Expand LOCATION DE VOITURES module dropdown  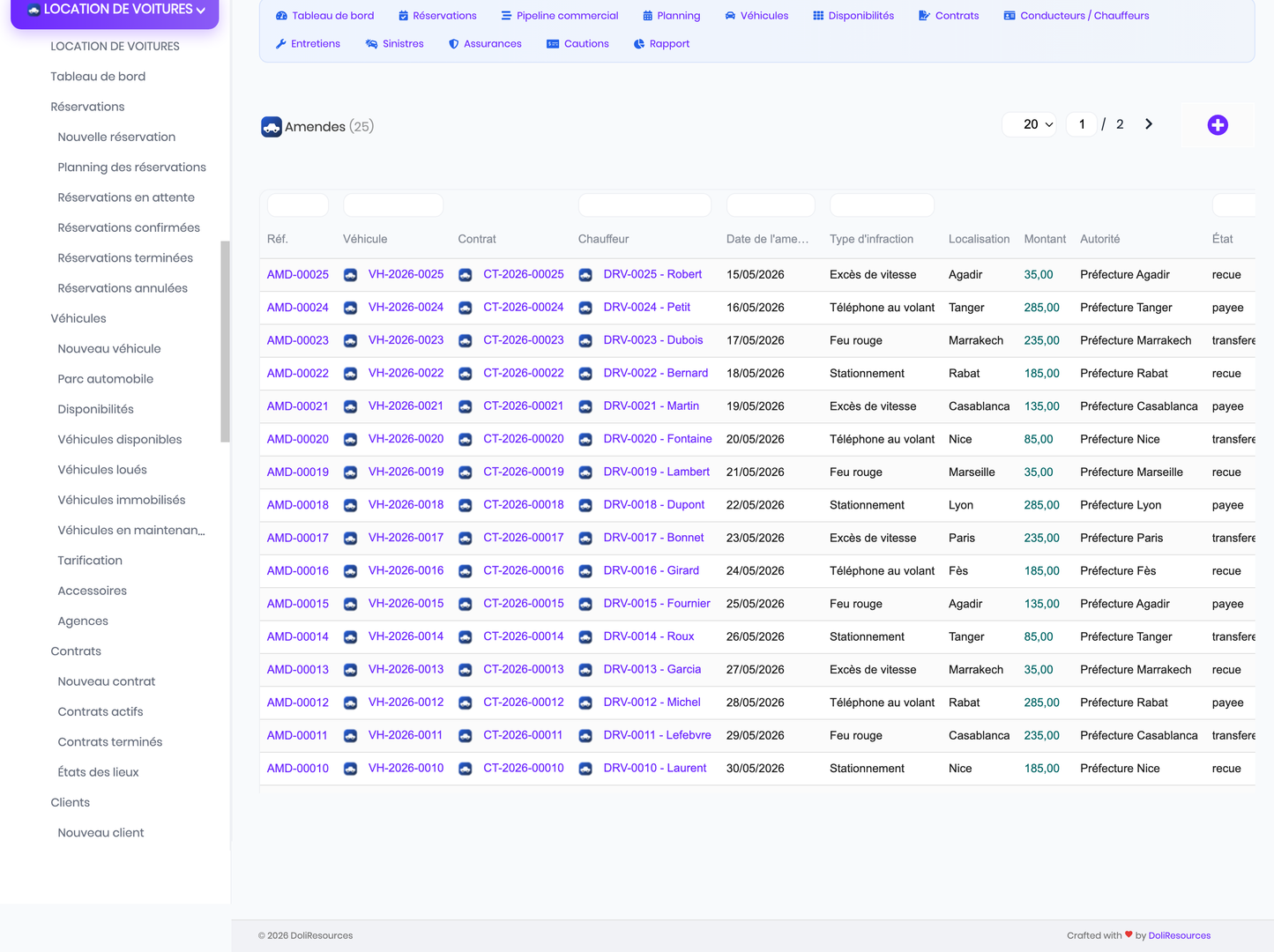click(115, 11)
